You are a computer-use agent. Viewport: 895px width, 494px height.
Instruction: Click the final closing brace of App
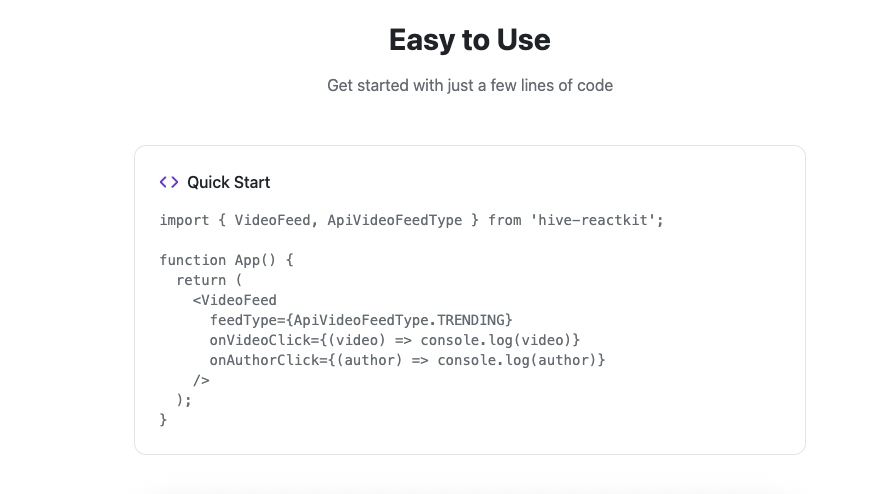164,420
